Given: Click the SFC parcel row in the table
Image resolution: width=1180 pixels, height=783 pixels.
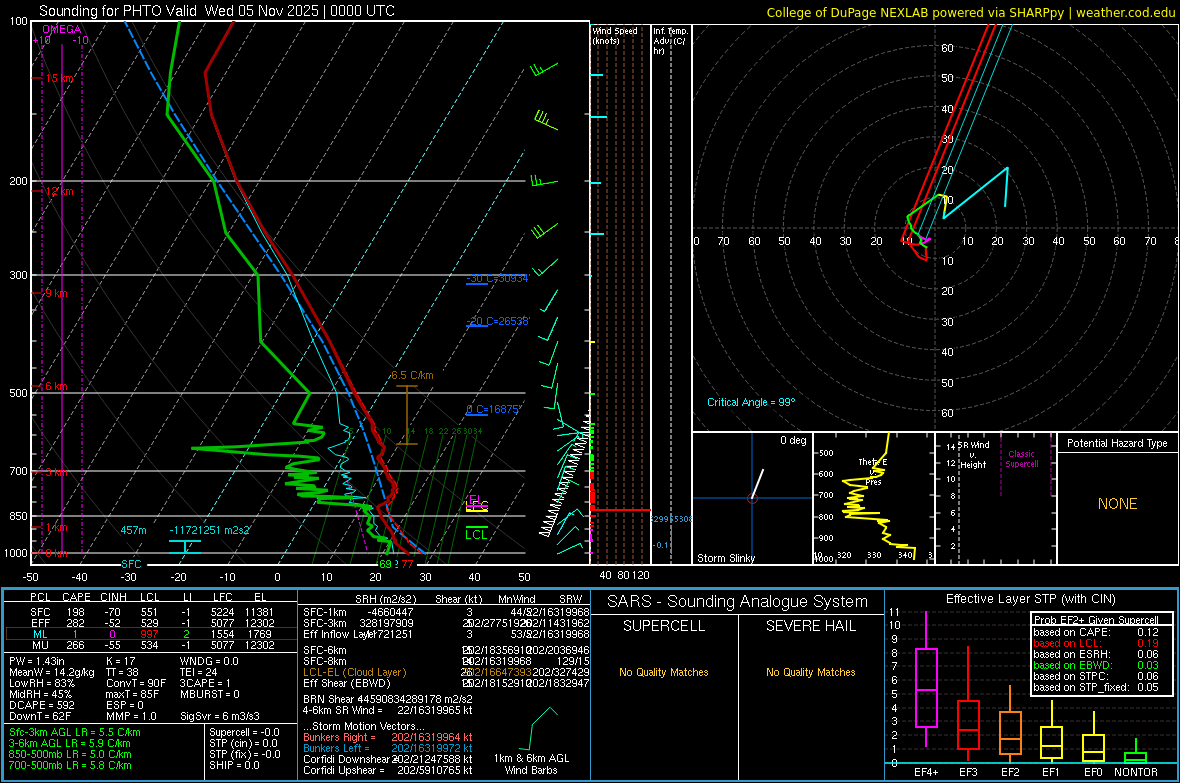Looking at the screenshot, I should point(151,612).
